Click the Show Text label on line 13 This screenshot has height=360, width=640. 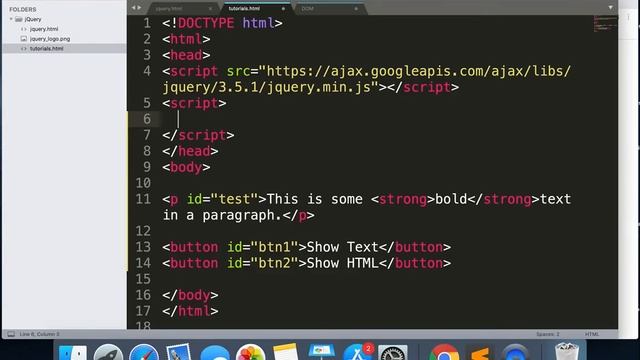tap(342, 247)
